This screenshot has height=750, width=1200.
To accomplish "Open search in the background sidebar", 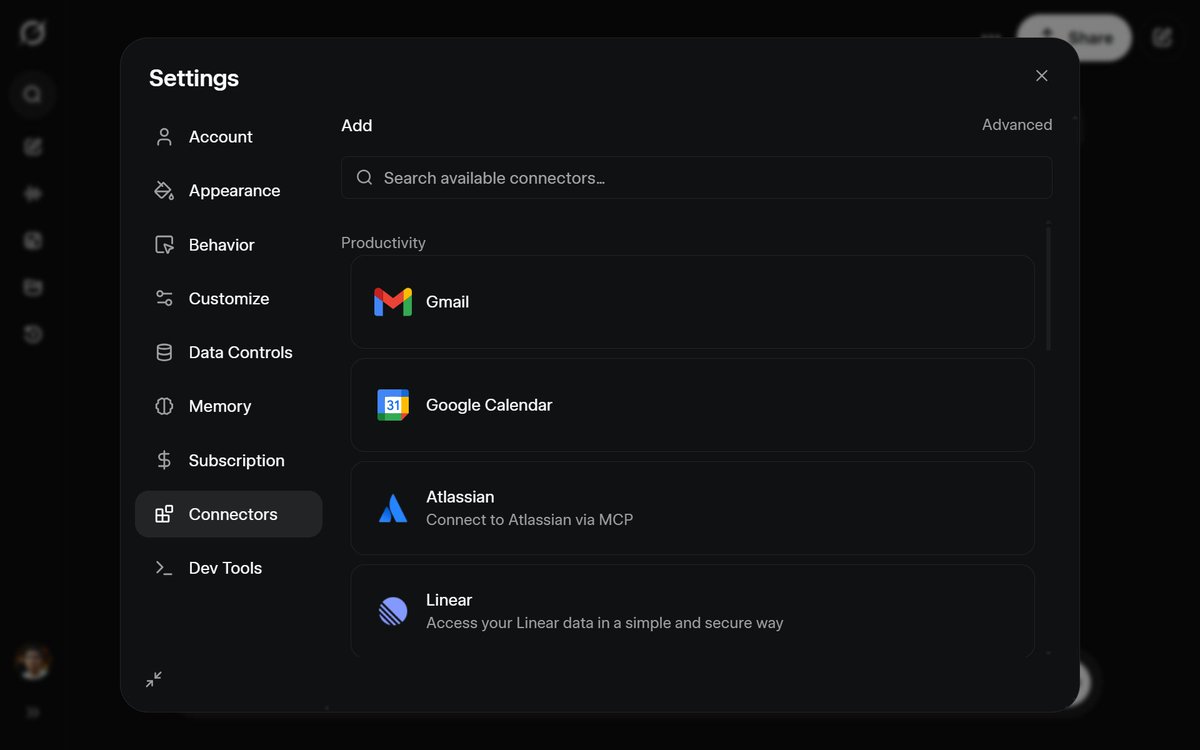I will [x=33, y=95].
